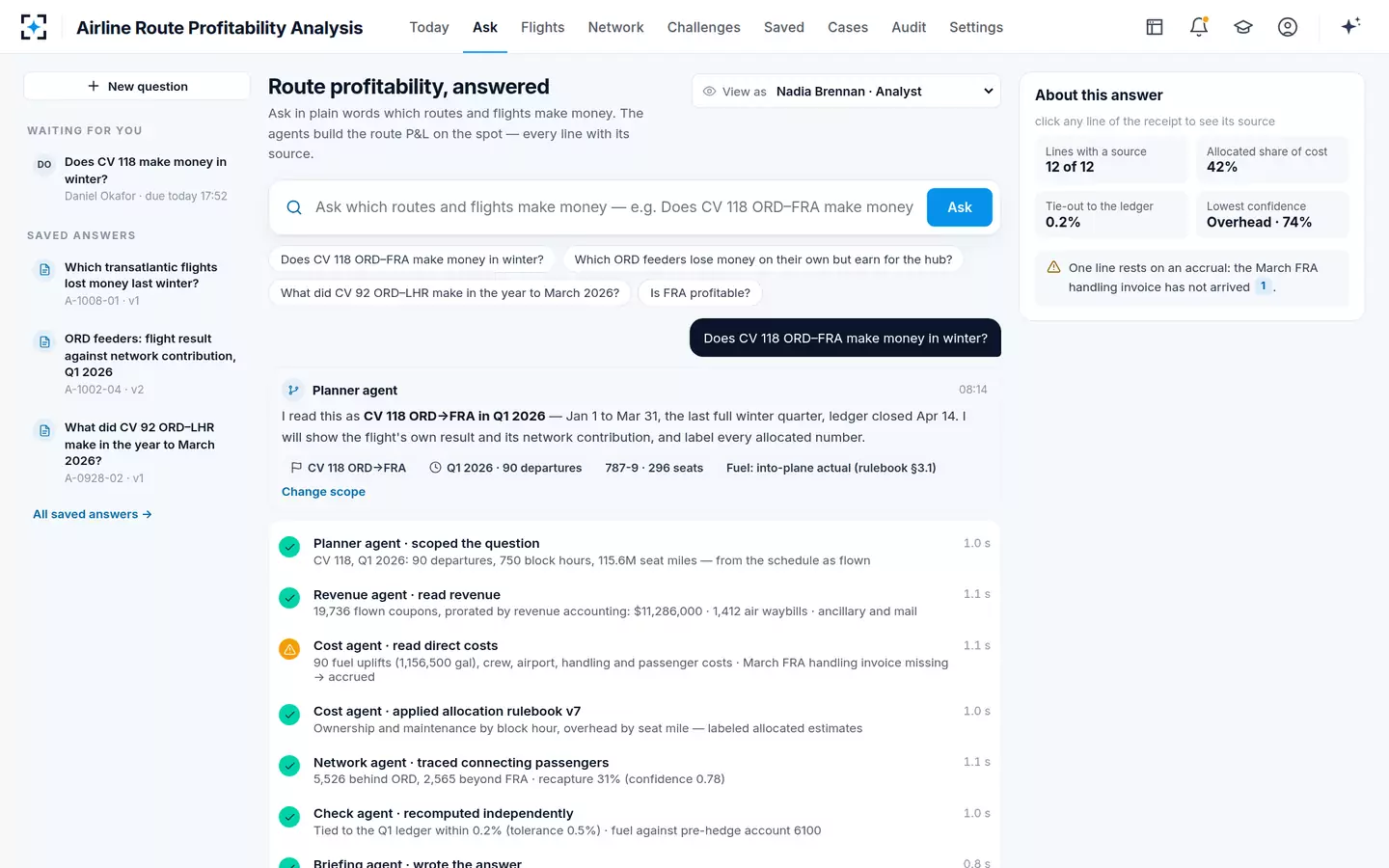Image resolution: width=1389 pixels, height=868 pixels.
Task: Click the app logo icon
Action: 34,27
